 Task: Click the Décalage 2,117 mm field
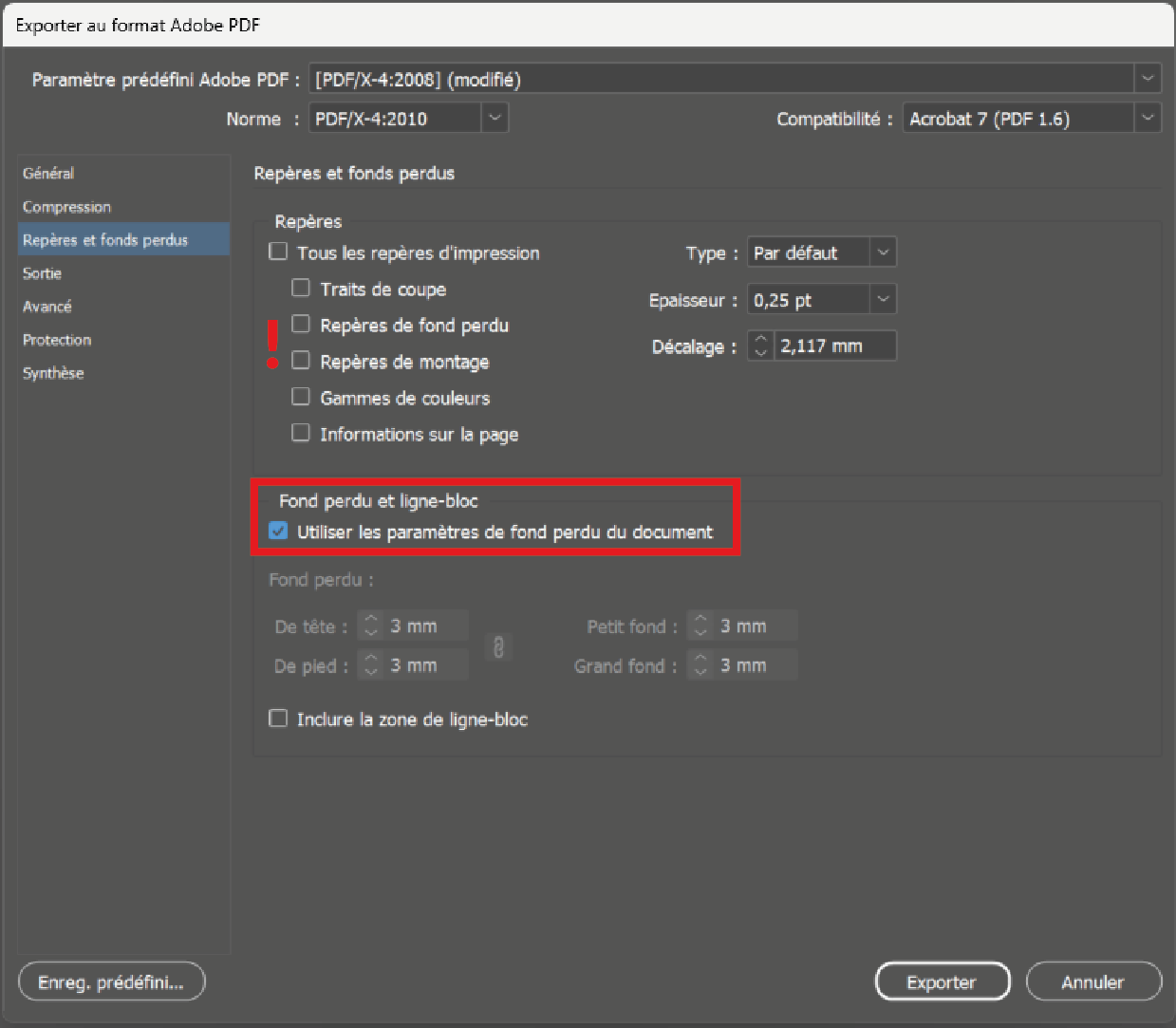pos(833,346)
